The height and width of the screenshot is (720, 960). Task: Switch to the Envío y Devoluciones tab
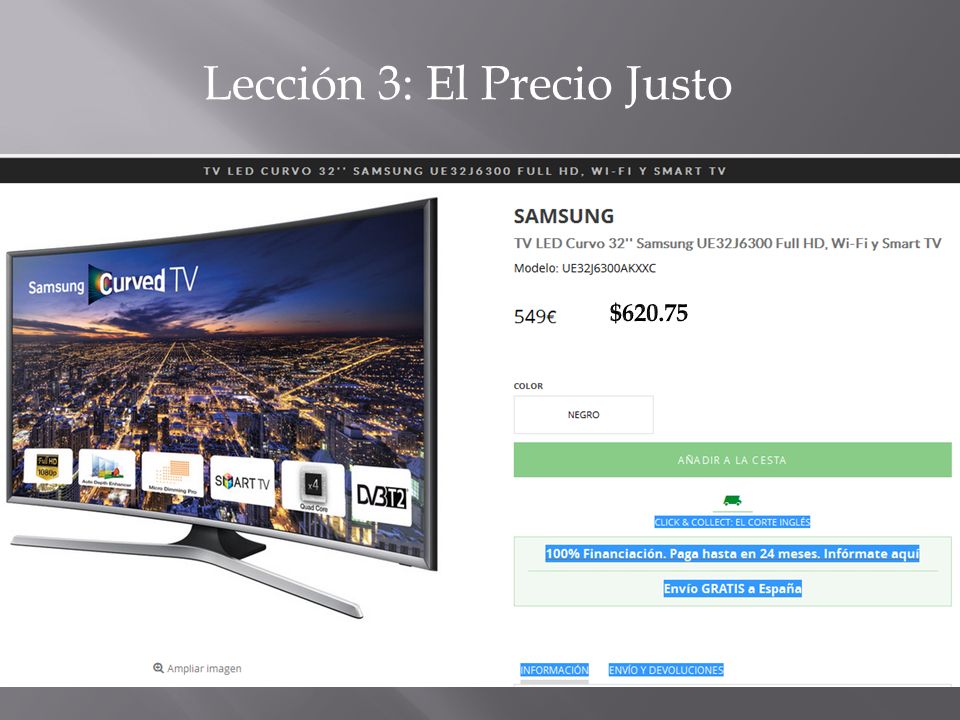point(666,670)
